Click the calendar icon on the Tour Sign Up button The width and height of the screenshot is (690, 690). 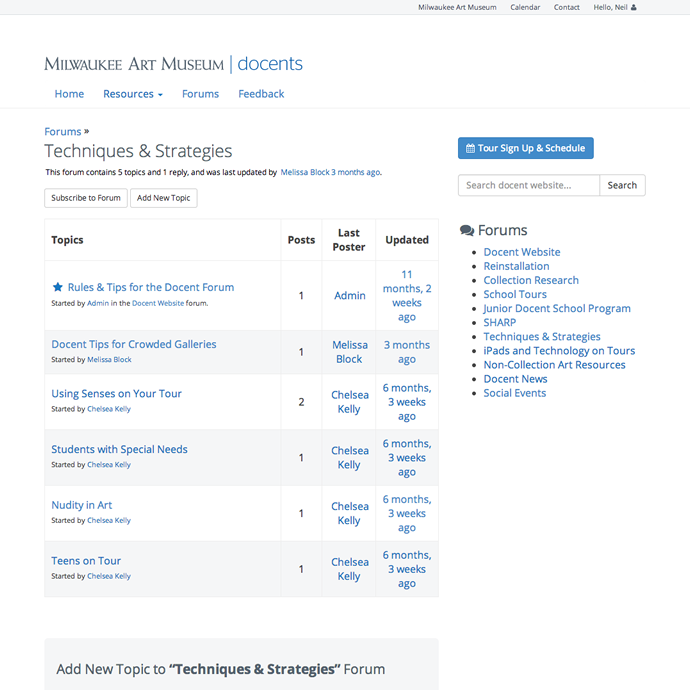[x=470, y=148]
